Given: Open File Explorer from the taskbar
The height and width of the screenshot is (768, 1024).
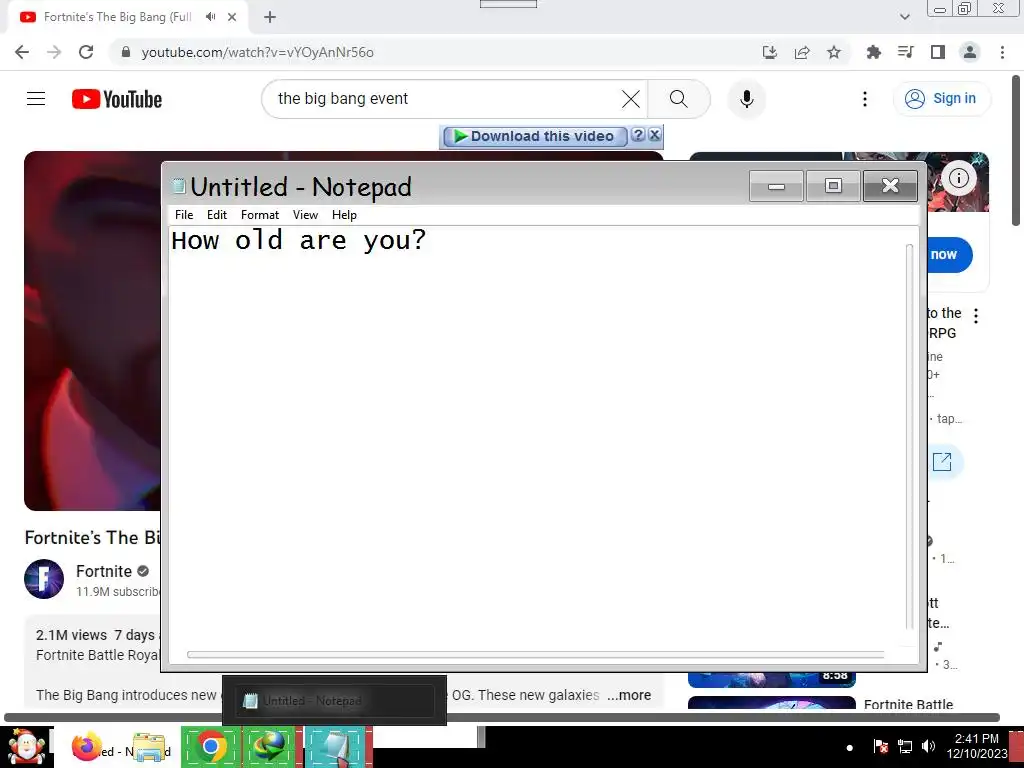Looking at the screenshot, I should pyautogui.click(x=150, y=747).
